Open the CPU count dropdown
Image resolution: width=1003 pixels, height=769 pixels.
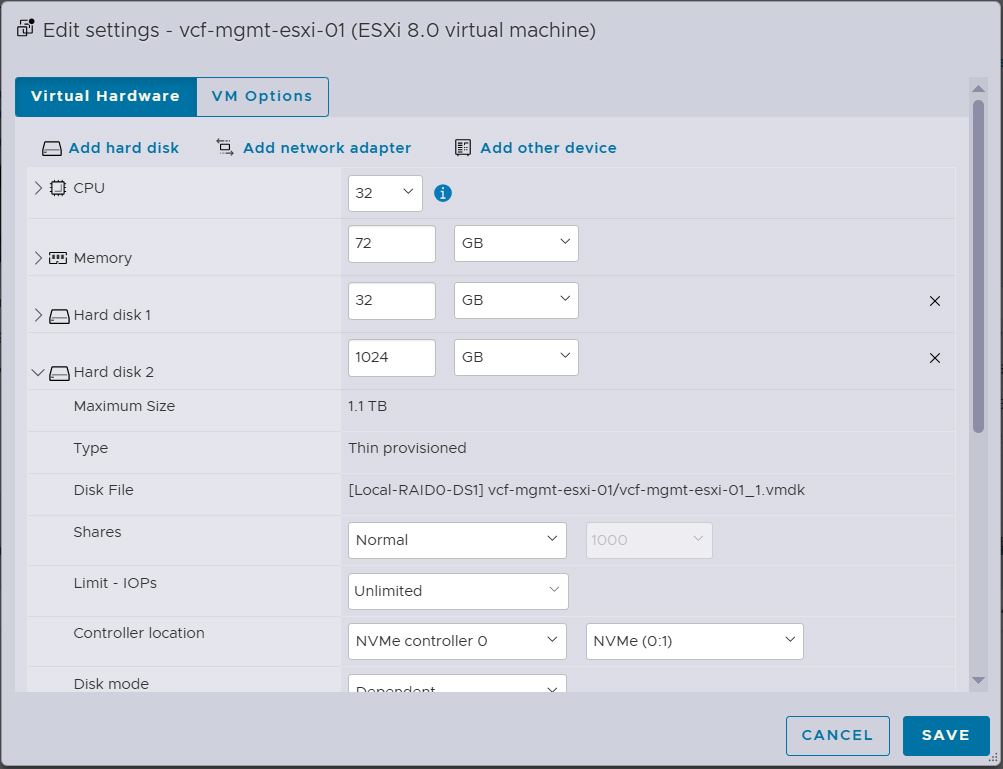385,193
